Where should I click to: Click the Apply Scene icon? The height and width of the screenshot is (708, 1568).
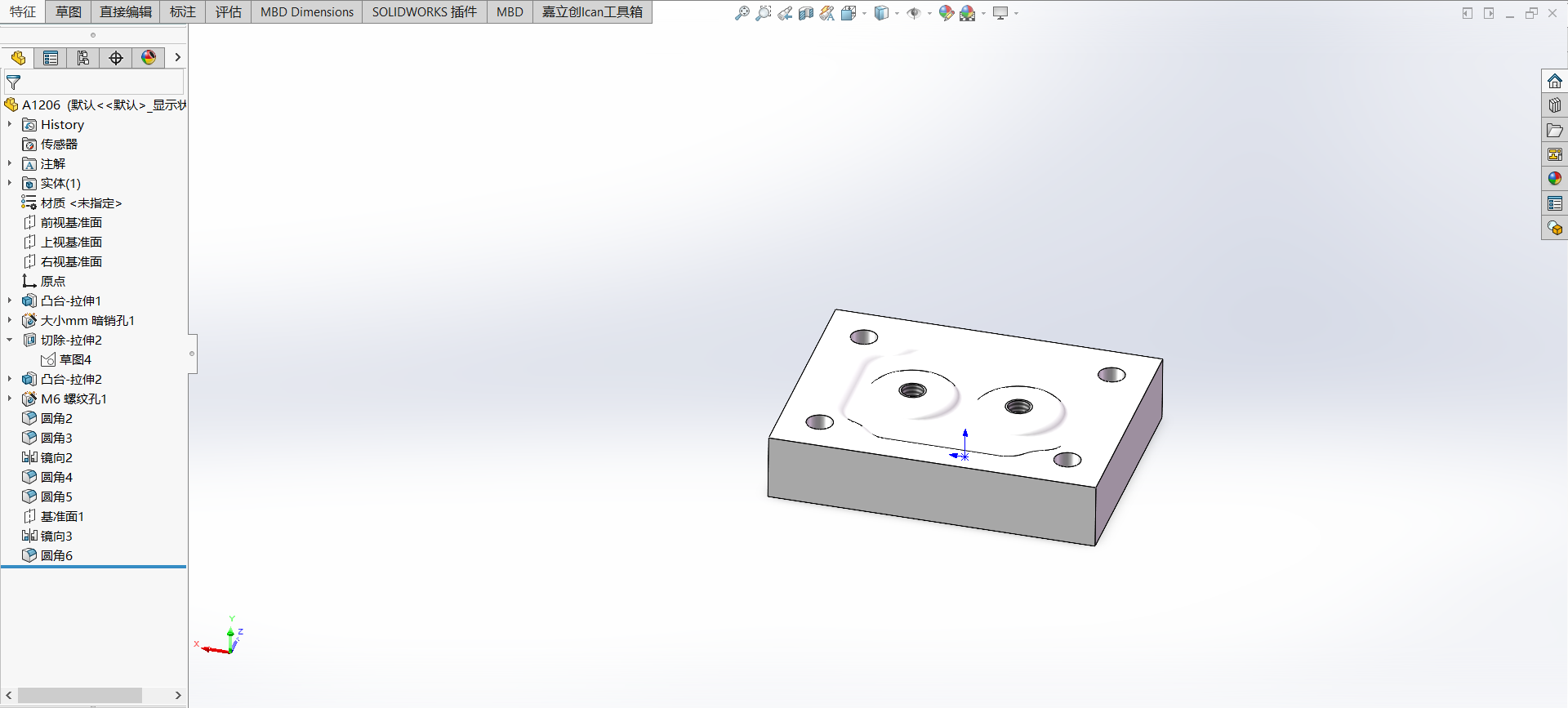click(968, 13)
